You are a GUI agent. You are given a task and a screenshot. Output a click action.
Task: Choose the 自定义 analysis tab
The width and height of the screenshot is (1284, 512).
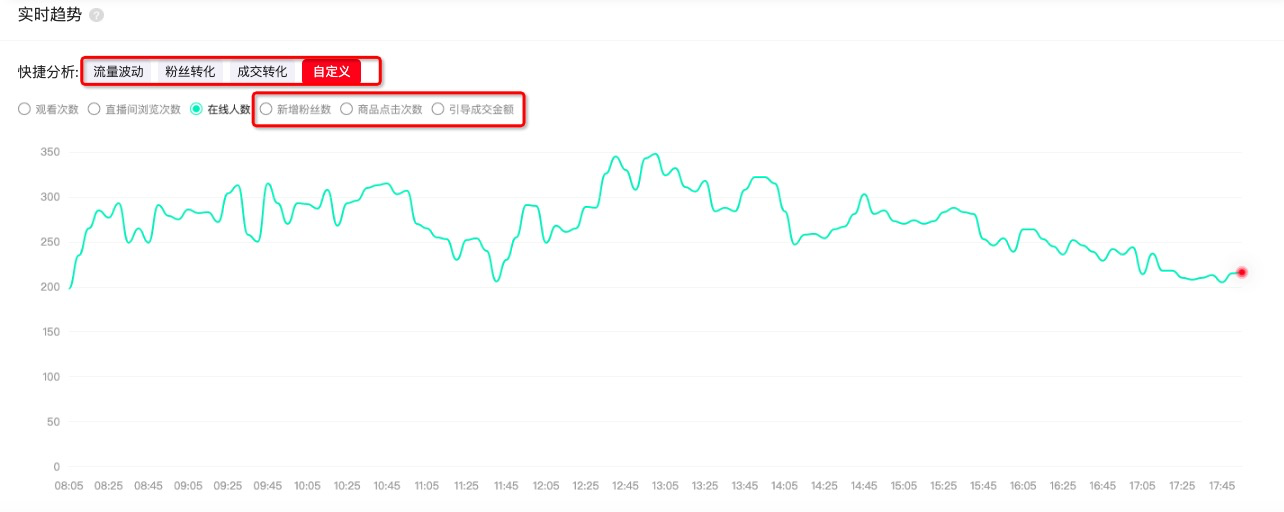[x=331, y=72]
